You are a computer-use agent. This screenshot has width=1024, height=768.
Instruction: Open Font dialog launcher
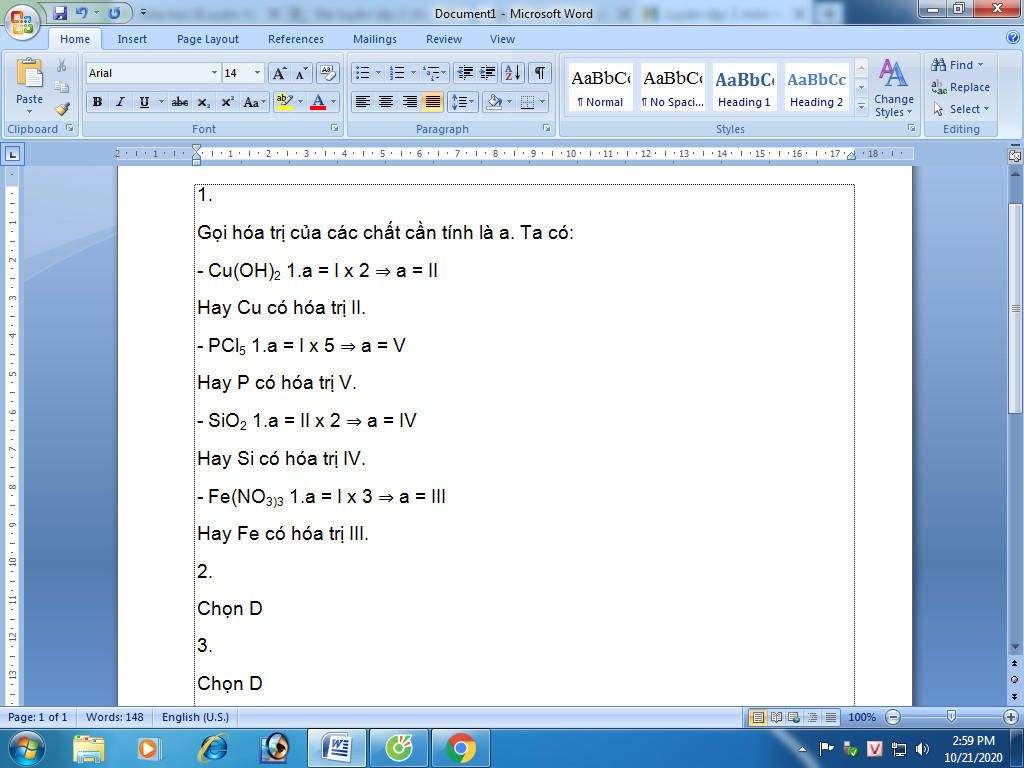coord(334,129)
